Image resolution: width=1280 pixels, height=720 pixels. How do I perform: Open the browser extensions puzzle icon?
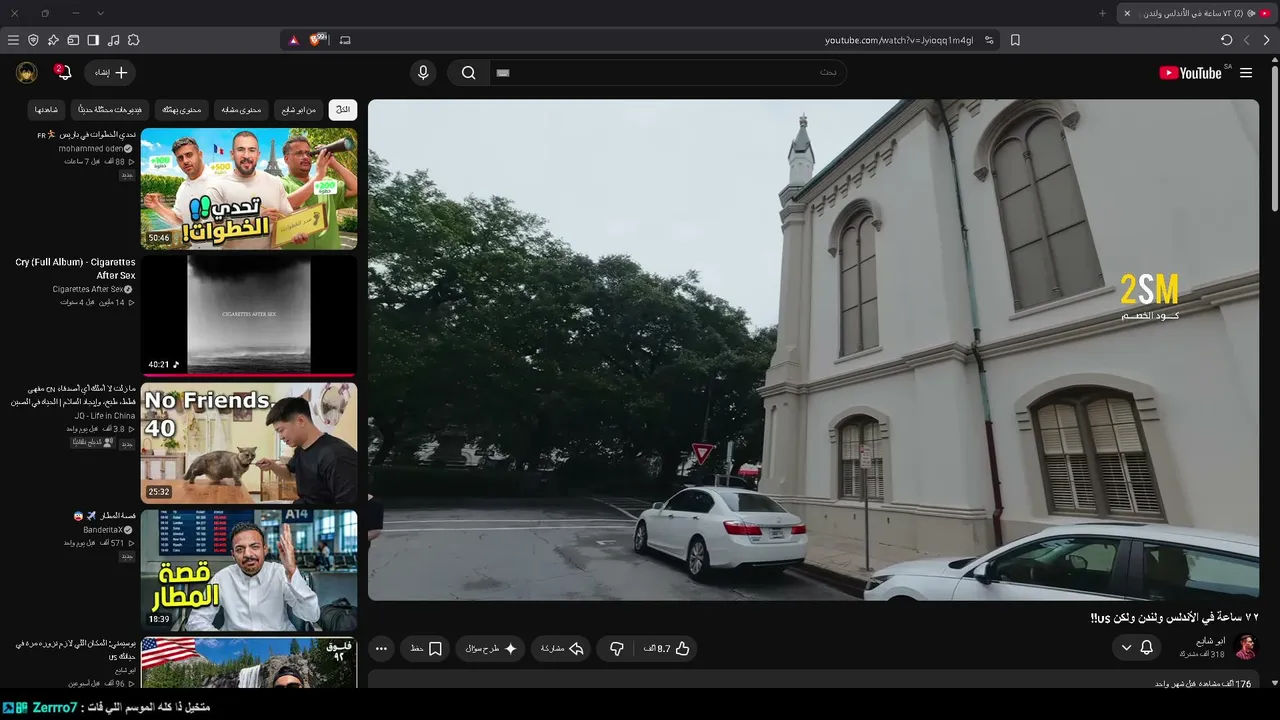133,40
